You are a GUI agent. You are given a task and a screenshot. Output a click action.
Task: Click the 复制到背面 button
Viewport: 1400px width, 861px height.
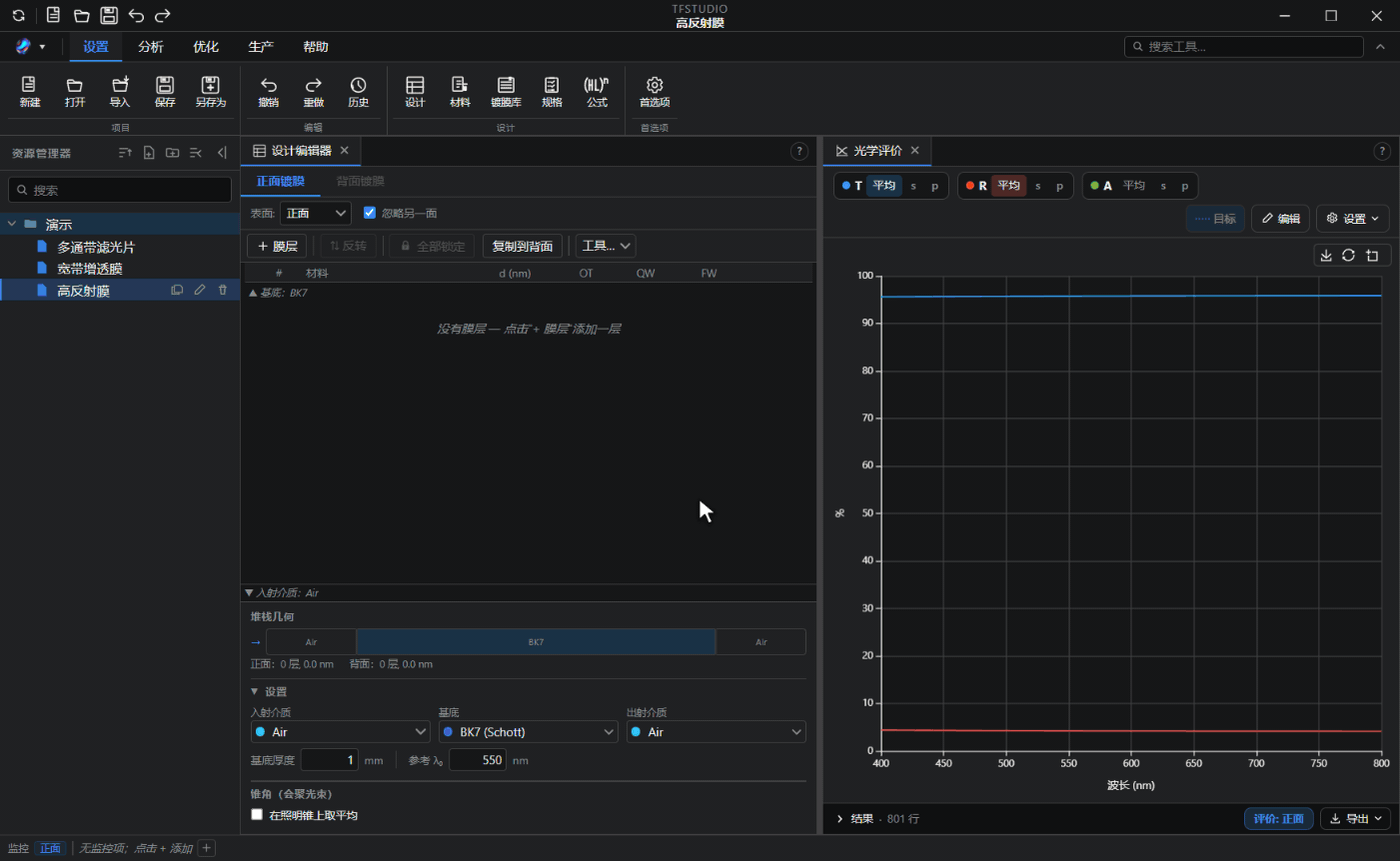click(x=522, y=246)
